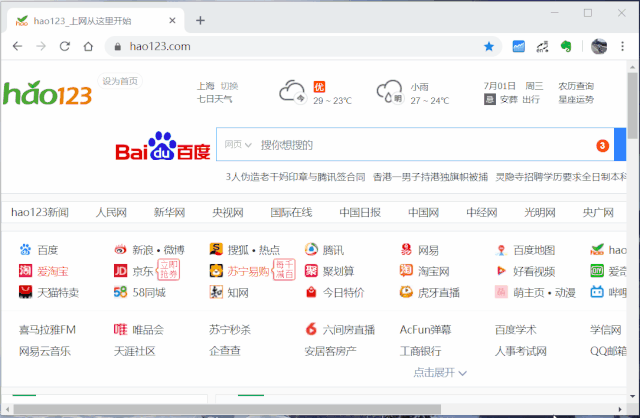Go back using the browser back arrow
640x418 pixels.
17,46
